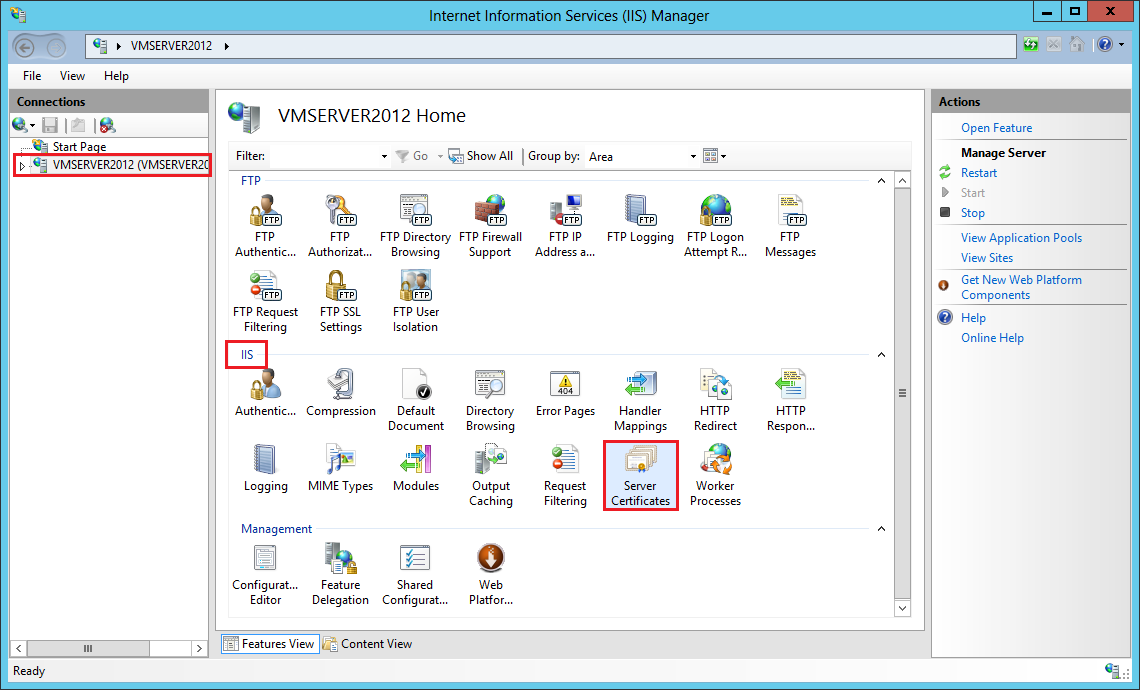Open the Request Filtering feature
The height and width of the screenshot is (690, 1140).
(x=565, y=474)
